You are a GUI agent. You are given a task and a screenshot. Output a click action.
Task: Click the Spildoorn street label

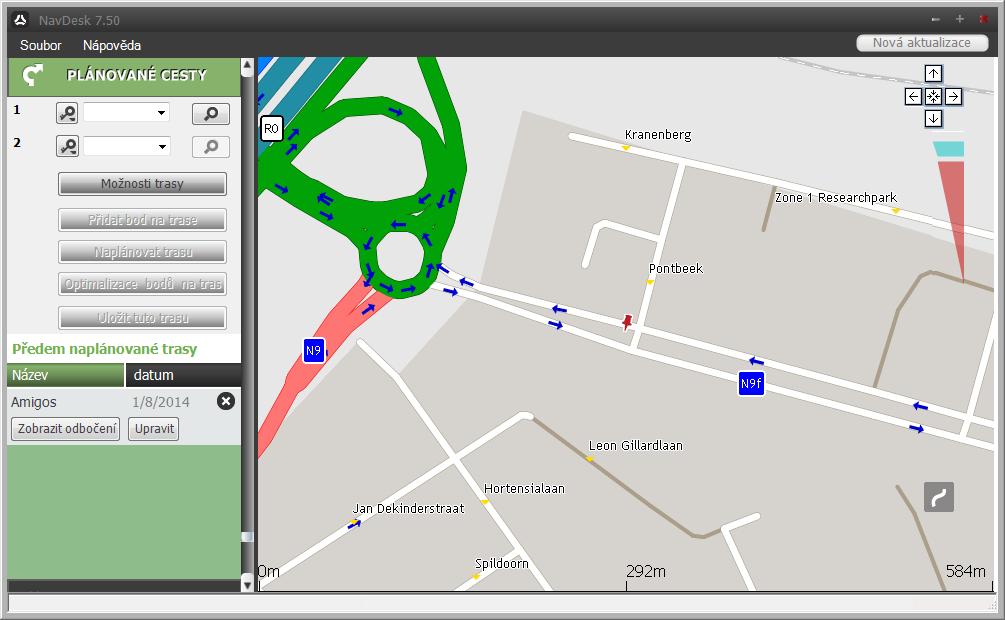(502, 564)
